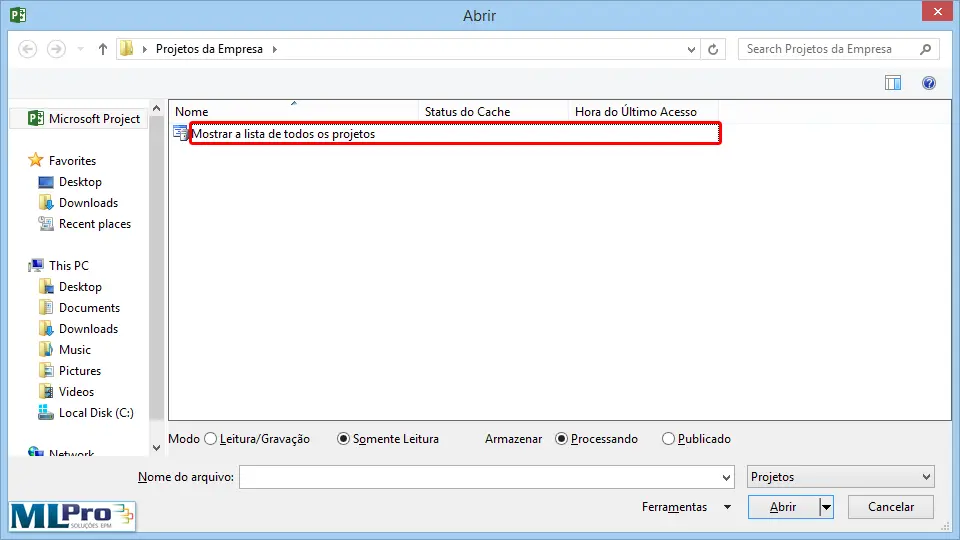The image size is (960, 540).
Task: Click the Cancelar button
Action: point(891,507)
